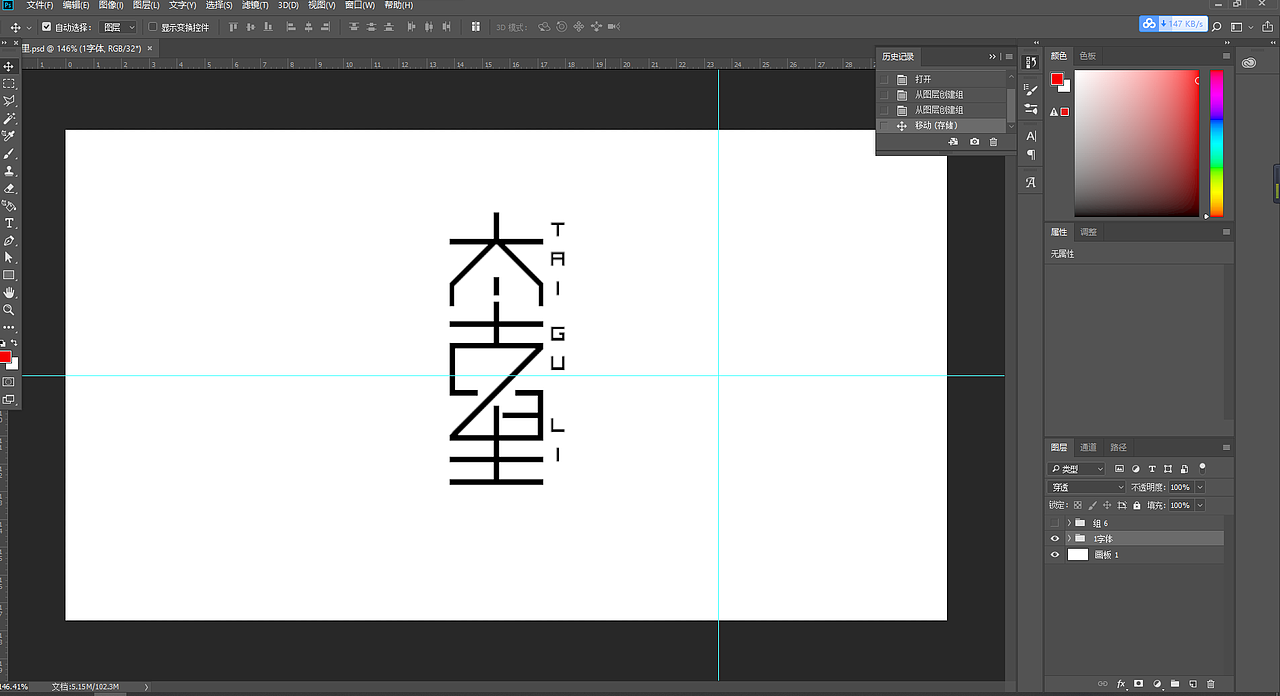Open the auto-select 图层 dropdown
Image resolution: width=1280 pixels, height=696 pixels.
(x=119, y=27)
